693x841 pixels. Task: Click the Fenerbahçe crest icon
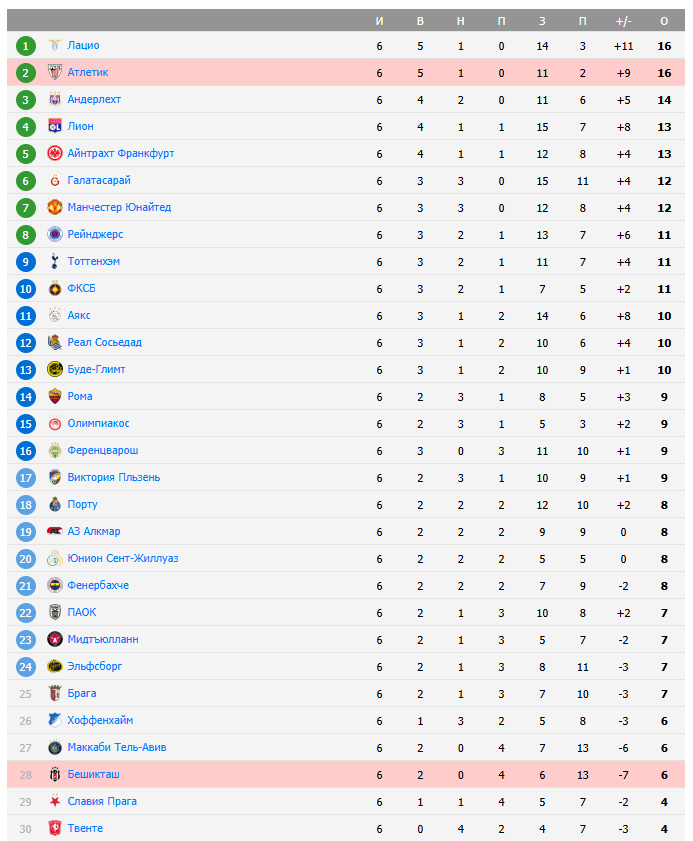[x=55, y=585]
